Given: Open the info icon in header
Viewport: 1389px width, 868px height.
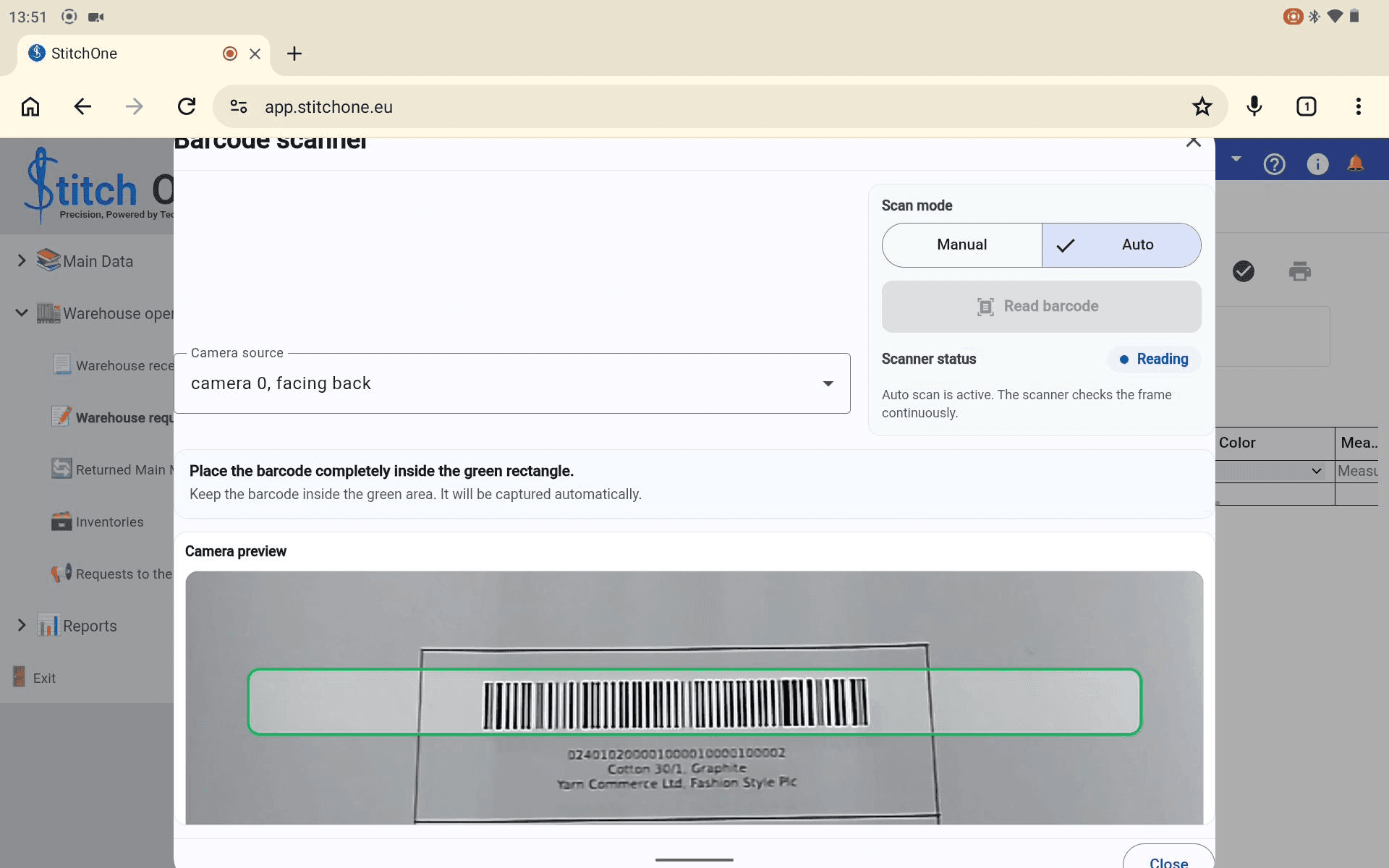Looking at the screenshot, I should [1317, 164].
